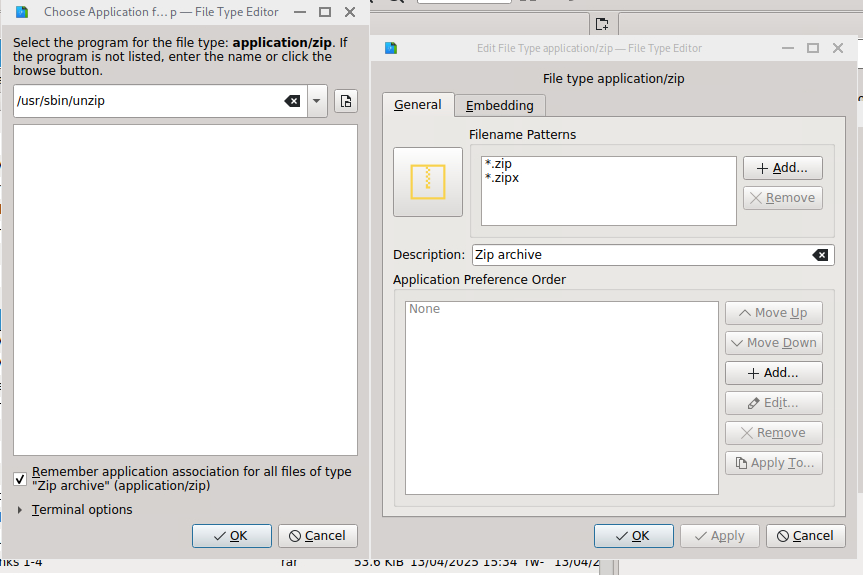The width and height of the screenshot is (863, 575).
Task: Minimize the Choose Application window
Action: [x=300, y=12]
